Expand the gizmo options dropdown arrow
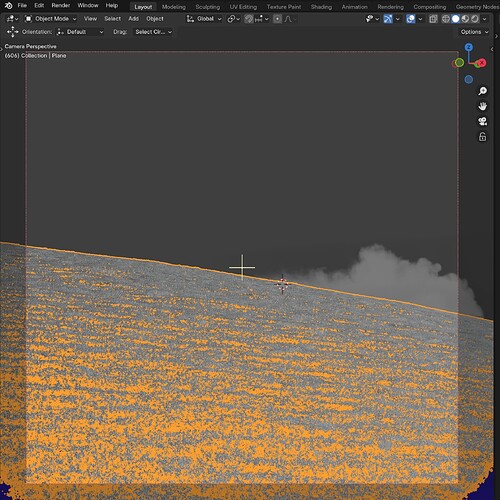The height and width of the screenshot is (500, 500). click(397, 19)
